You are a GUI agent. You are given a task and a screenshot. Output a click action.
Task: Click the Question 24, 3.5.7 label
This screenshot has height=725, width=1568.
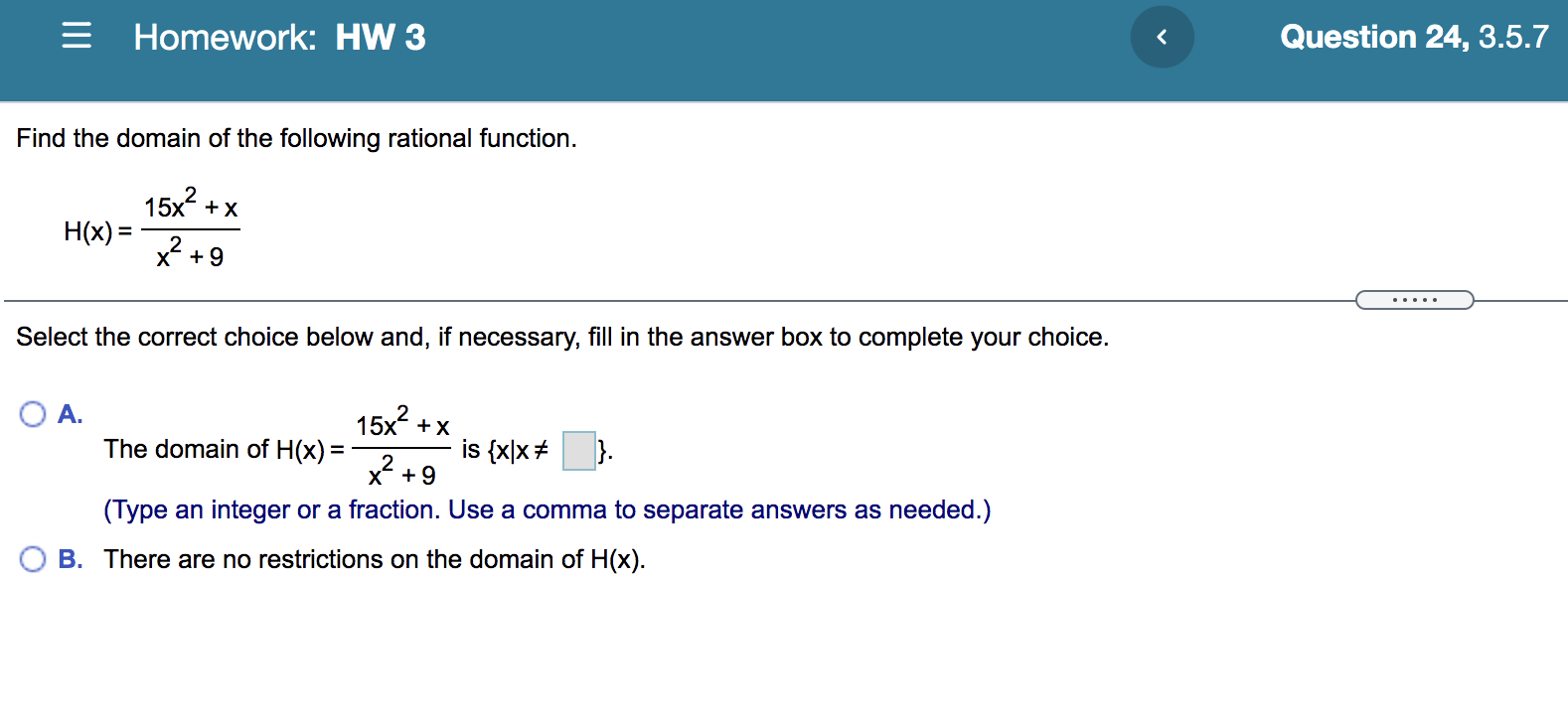tap(1412, 37)
